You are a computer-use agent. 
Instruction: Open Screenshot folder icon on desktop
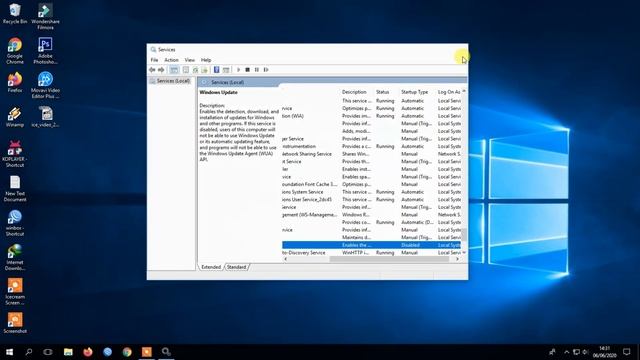(15, 323)
